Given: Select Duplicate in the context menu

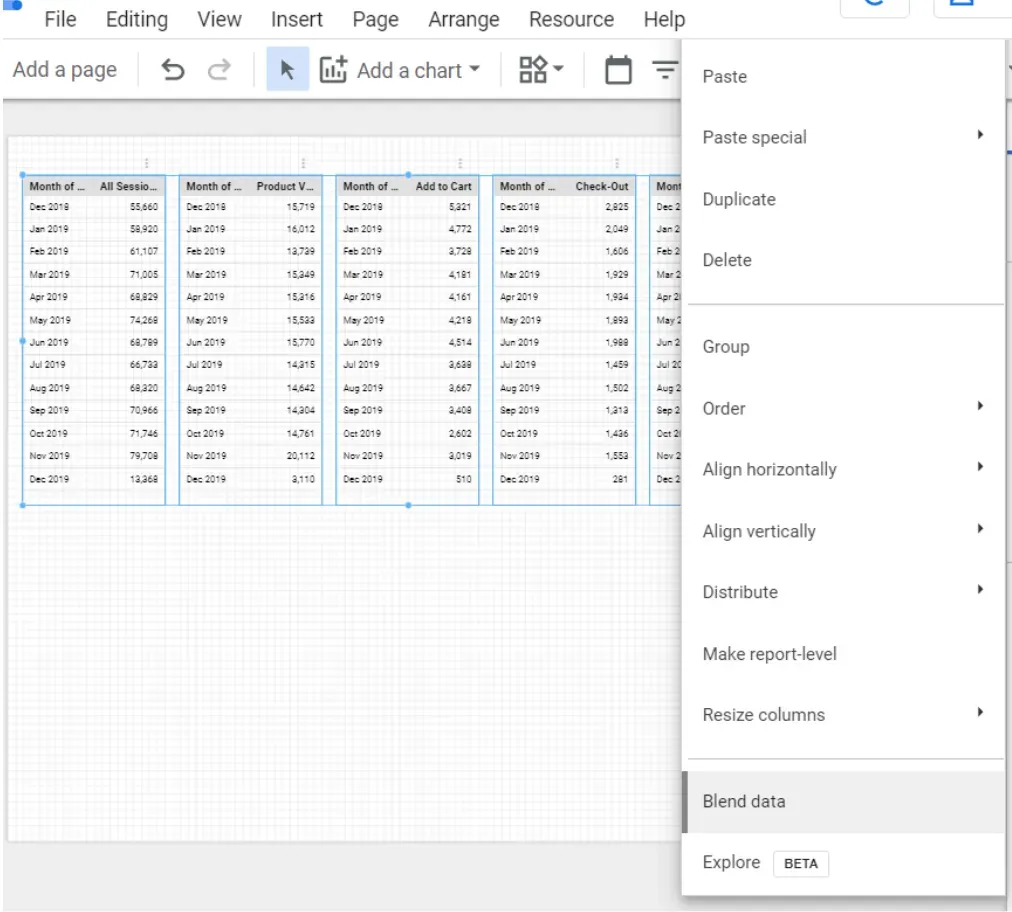Looking at the screenshot, I should click(x=843, y=199).
